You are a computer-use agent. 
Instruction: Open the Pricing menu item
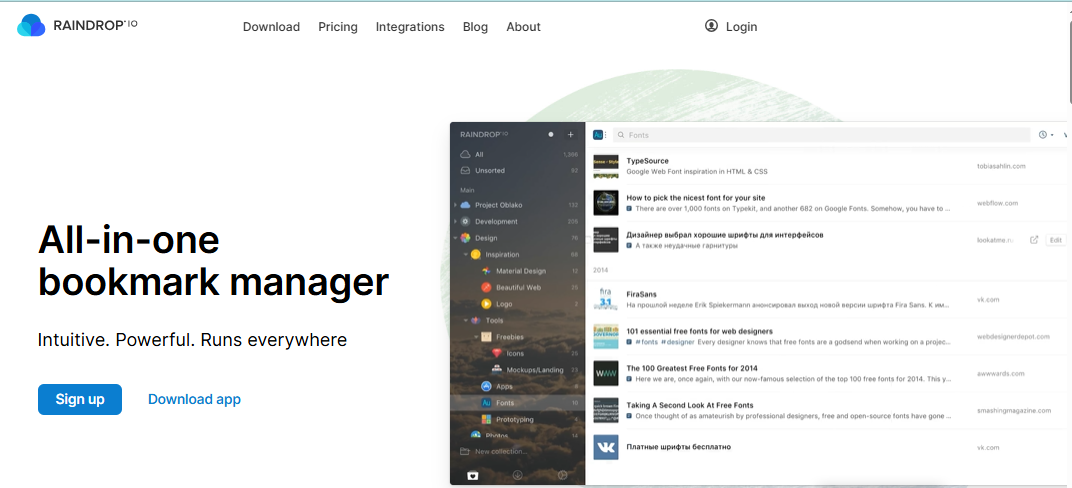[338, 27]
